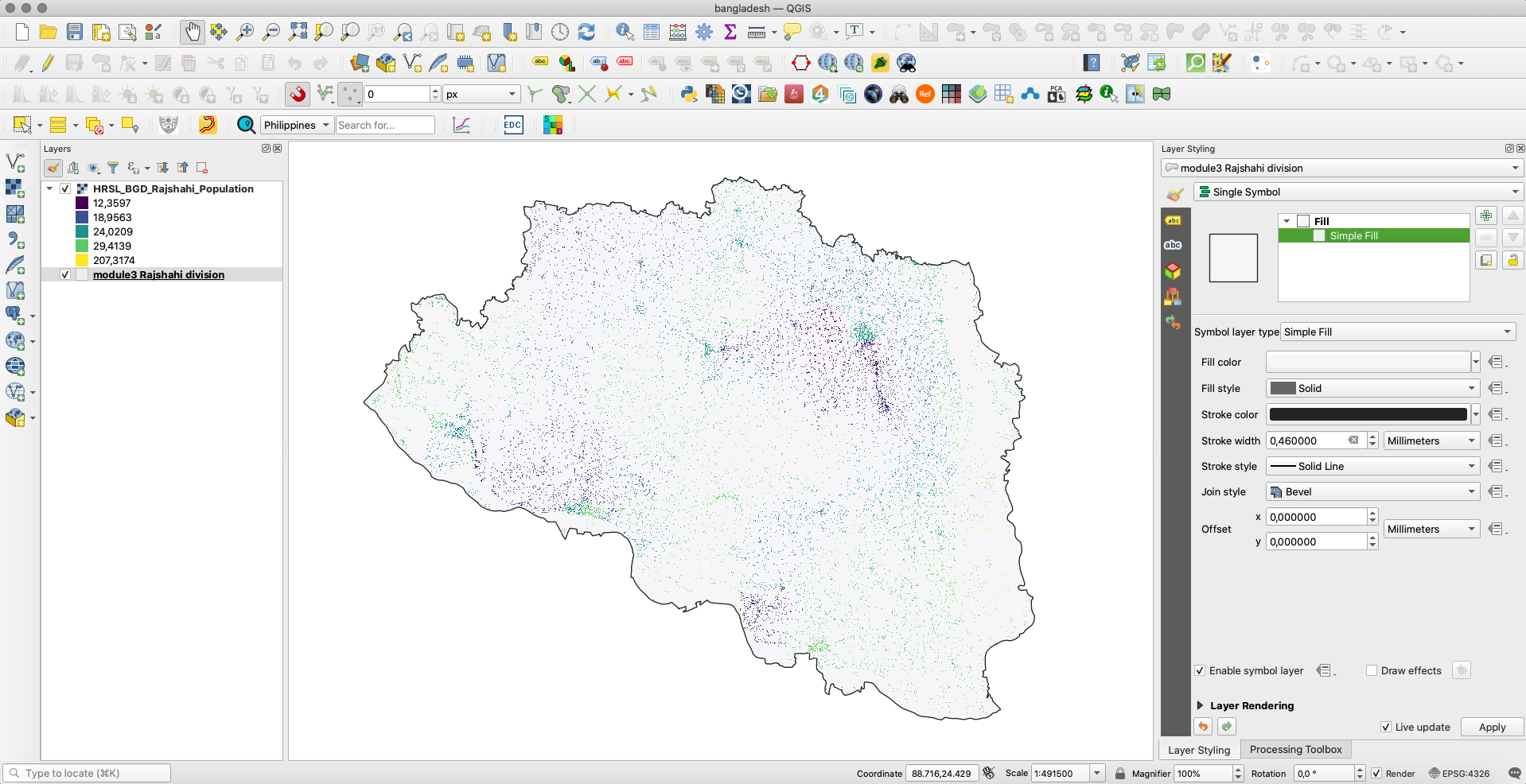Open the Identify Features tool
This screenshot has width=1526, height=784.
(625, 32)
